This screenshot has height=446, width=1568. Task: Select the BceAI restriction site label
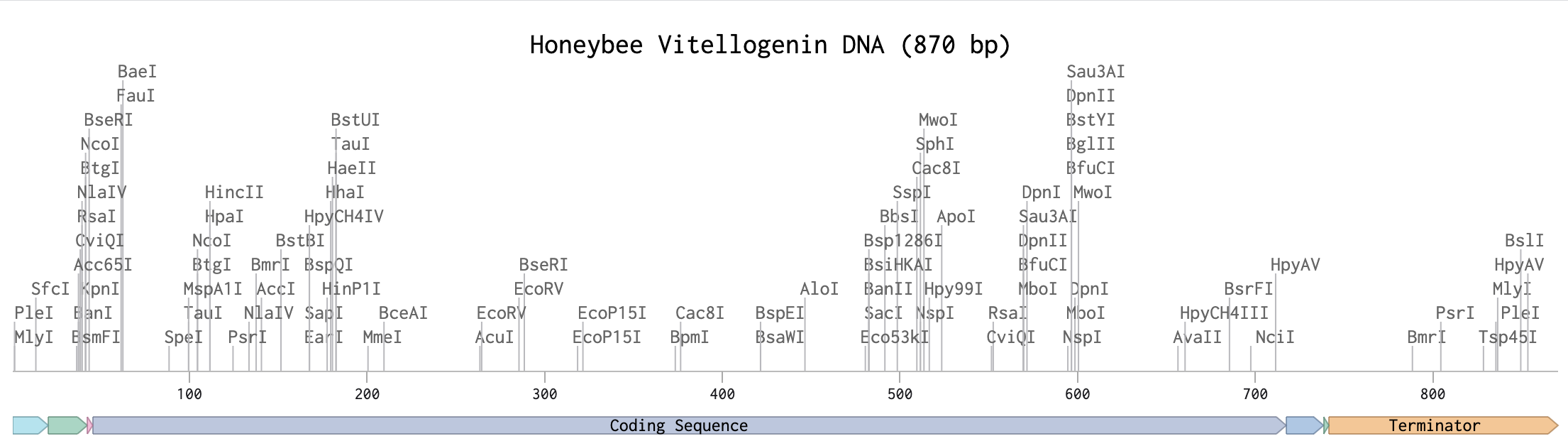[403, 313]
